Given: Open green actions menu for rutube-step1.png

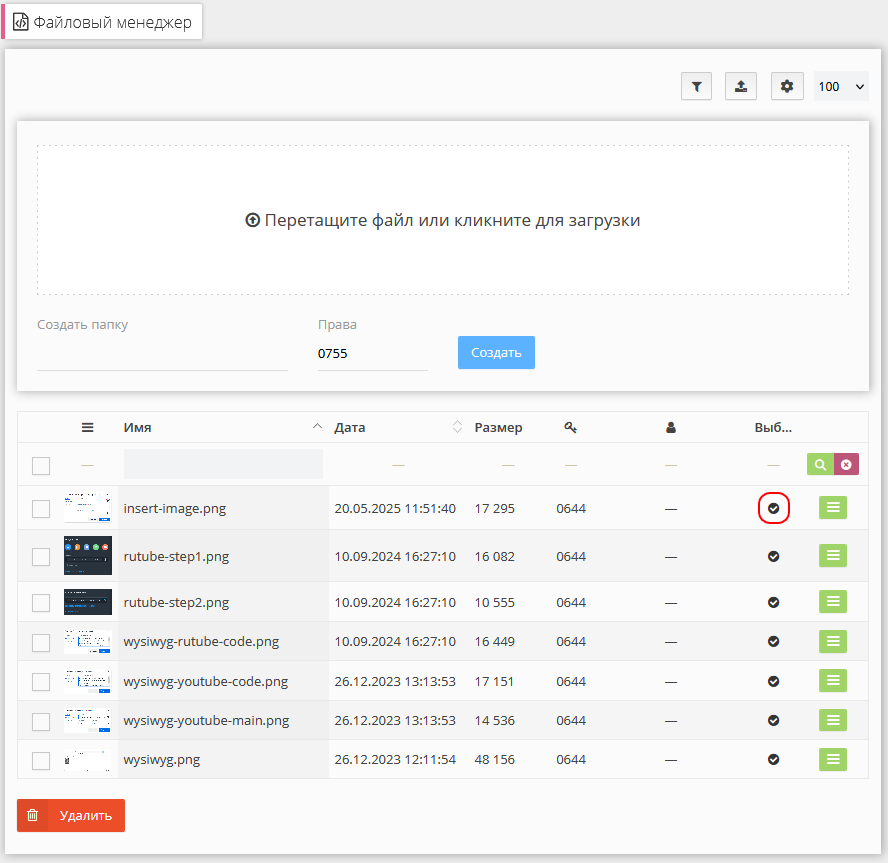Looking at the screenshot, I should point(832,556).
